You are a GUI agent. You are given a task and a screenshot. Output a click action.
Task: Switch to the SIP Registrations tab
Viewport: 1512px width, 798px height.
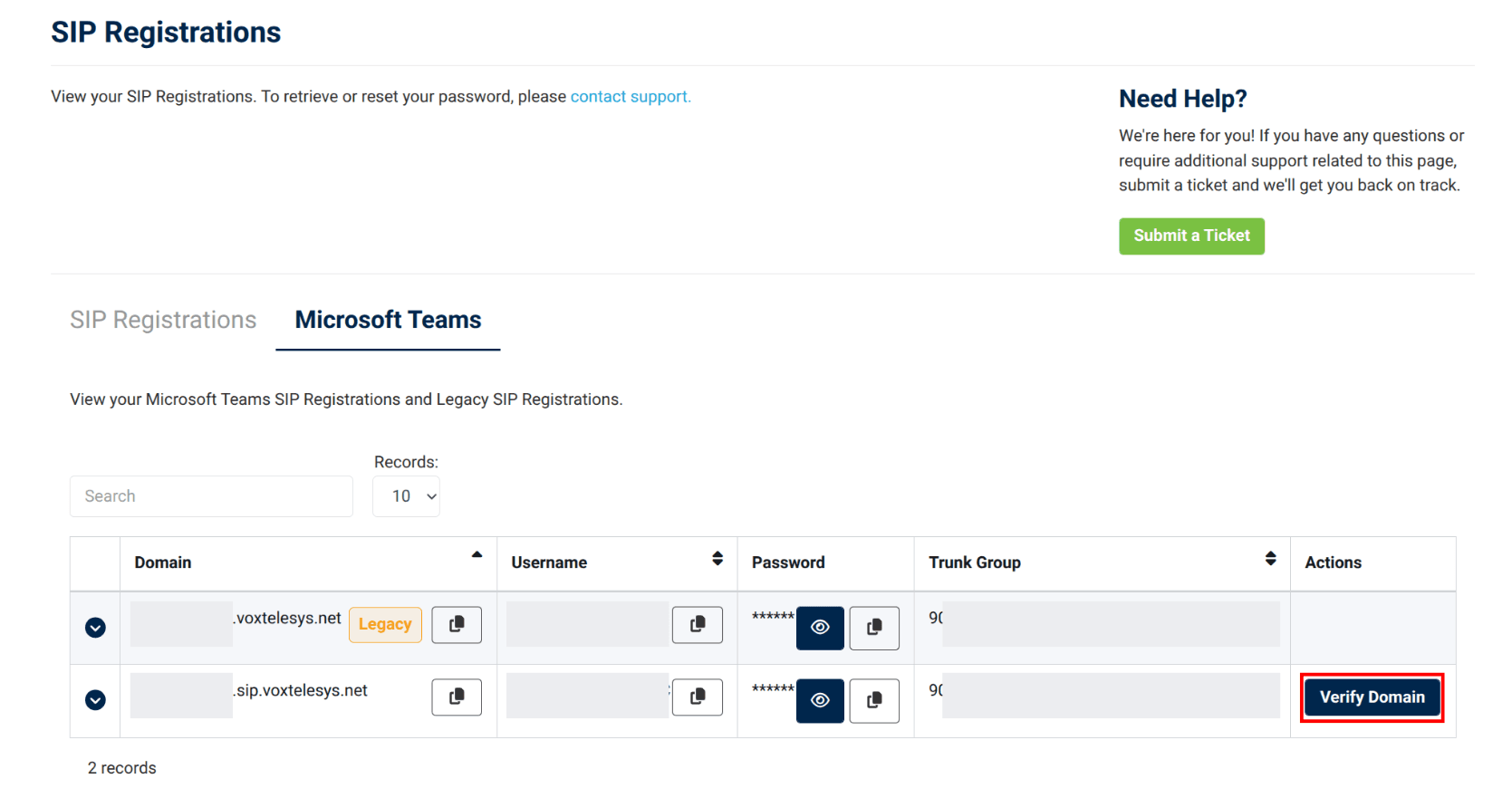coord(163,320)
